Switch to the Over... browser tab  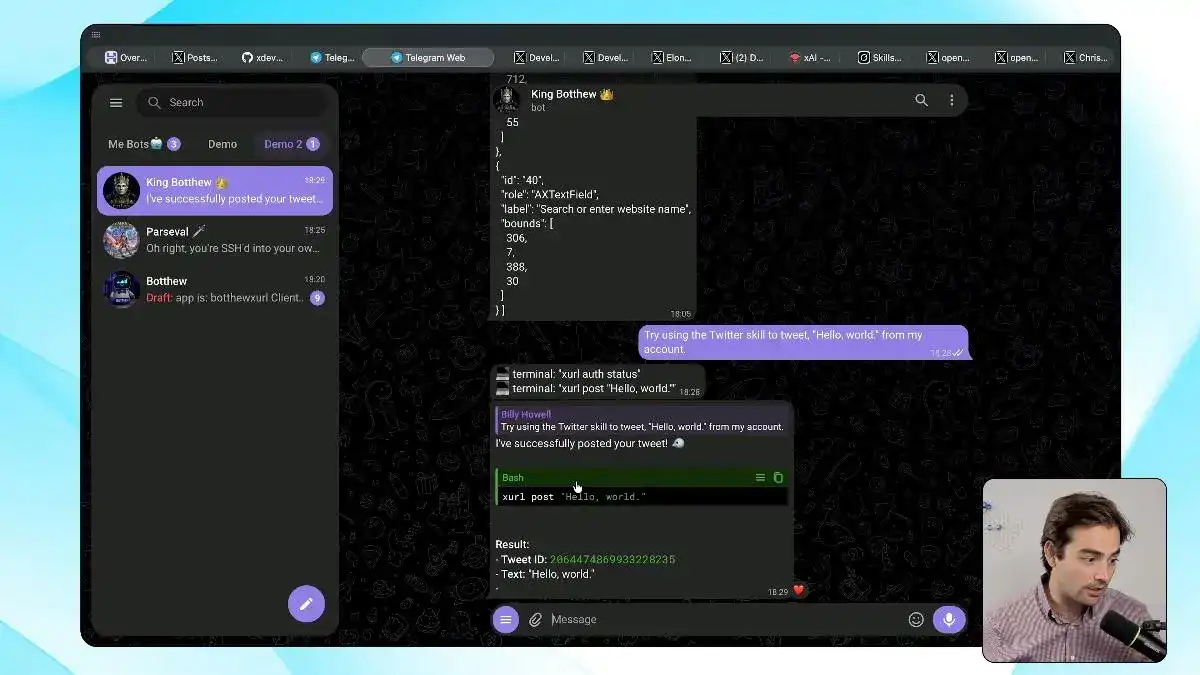tap(126, 58)
